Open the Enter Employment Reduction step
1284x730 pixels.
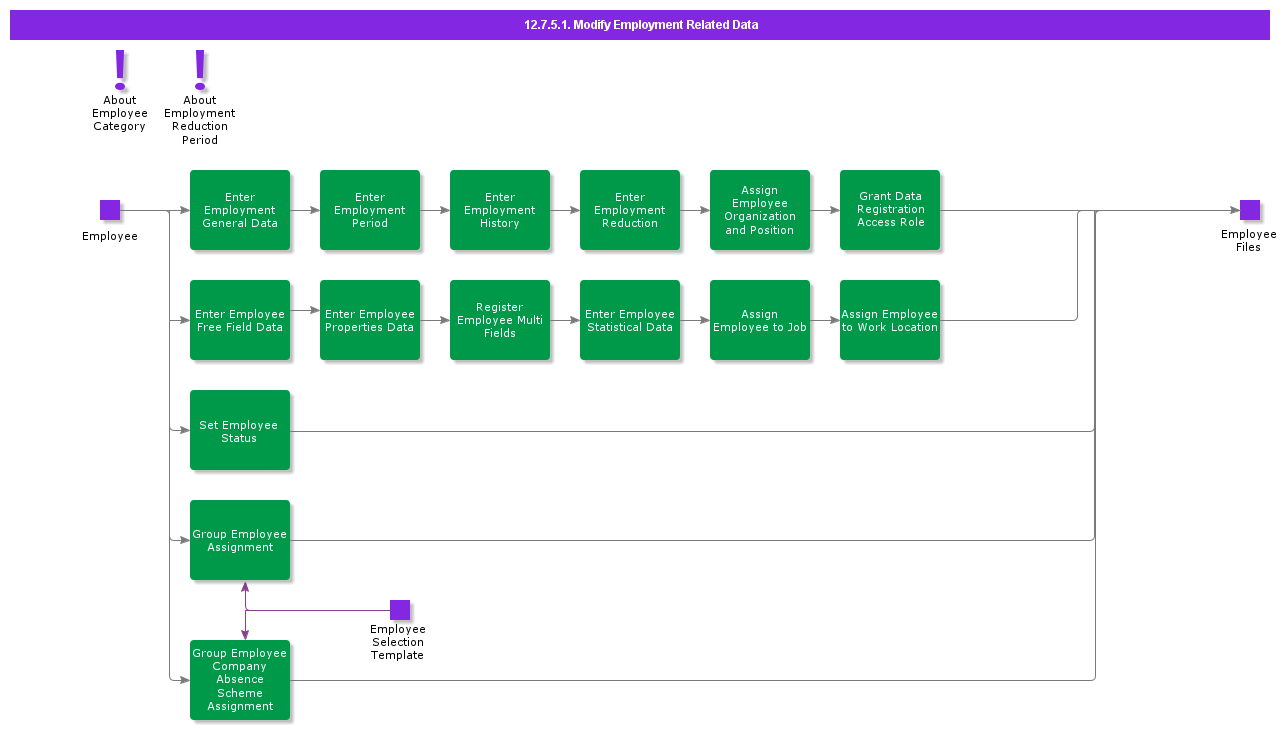630,210
